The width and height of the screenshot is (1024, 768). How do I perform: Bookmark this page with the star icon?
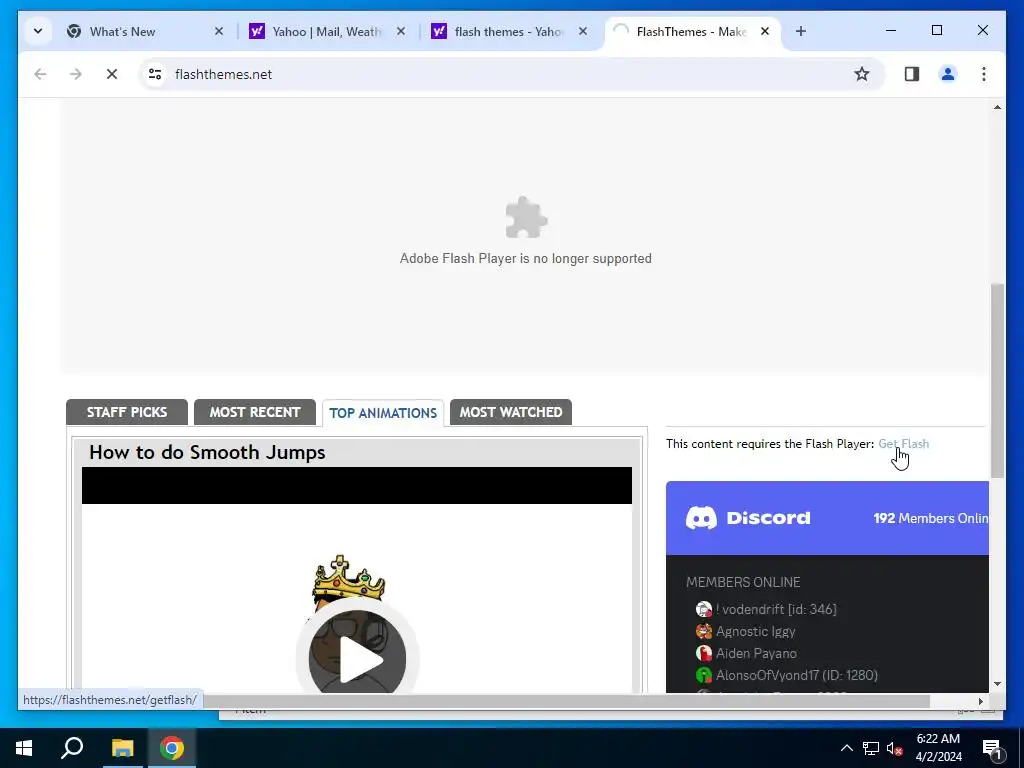tap(862, 74)
